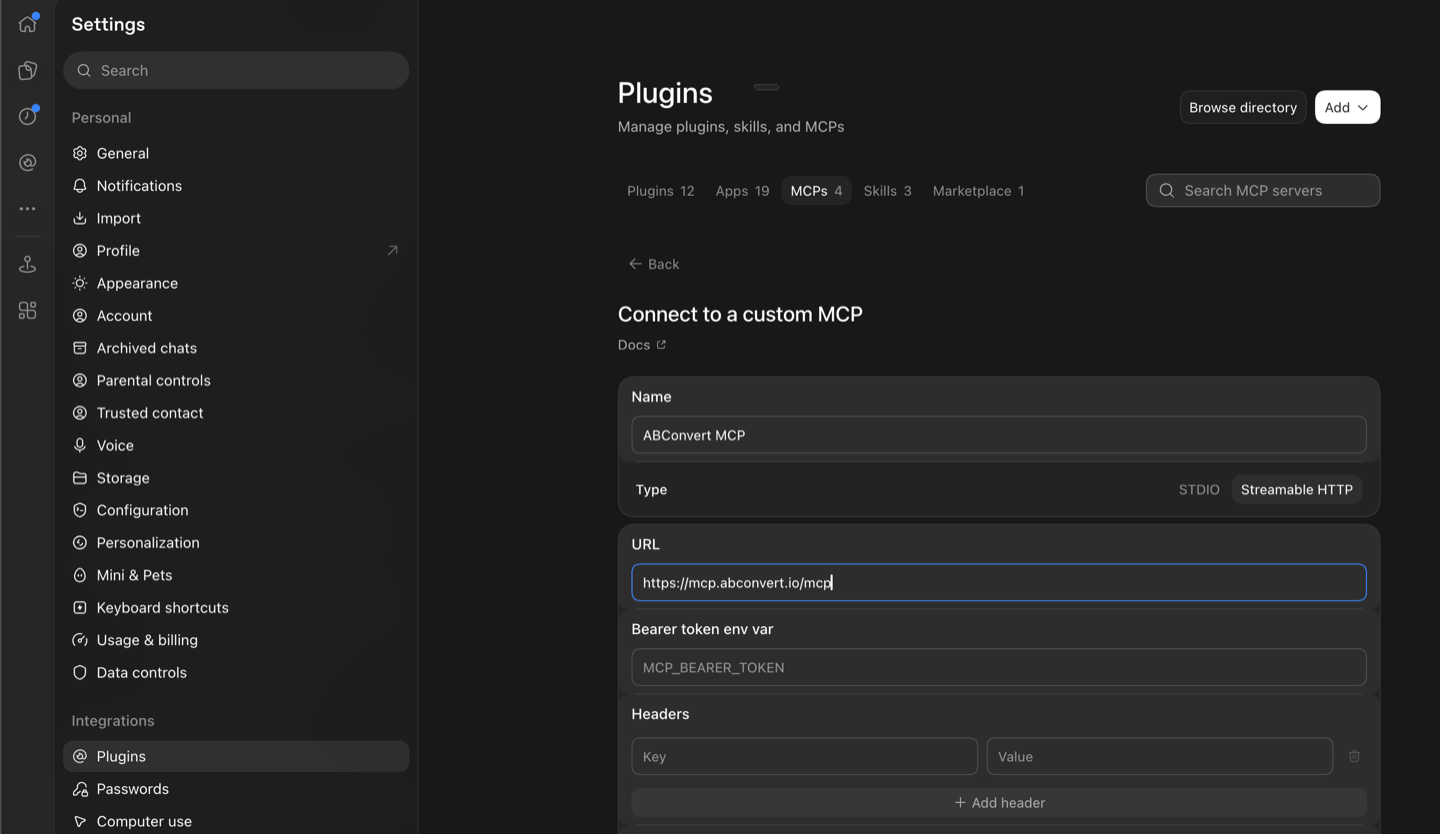The image size is (1440, 834).
Task: Click the arrow icon on the Profile row
Action: [x=392, y=250]
